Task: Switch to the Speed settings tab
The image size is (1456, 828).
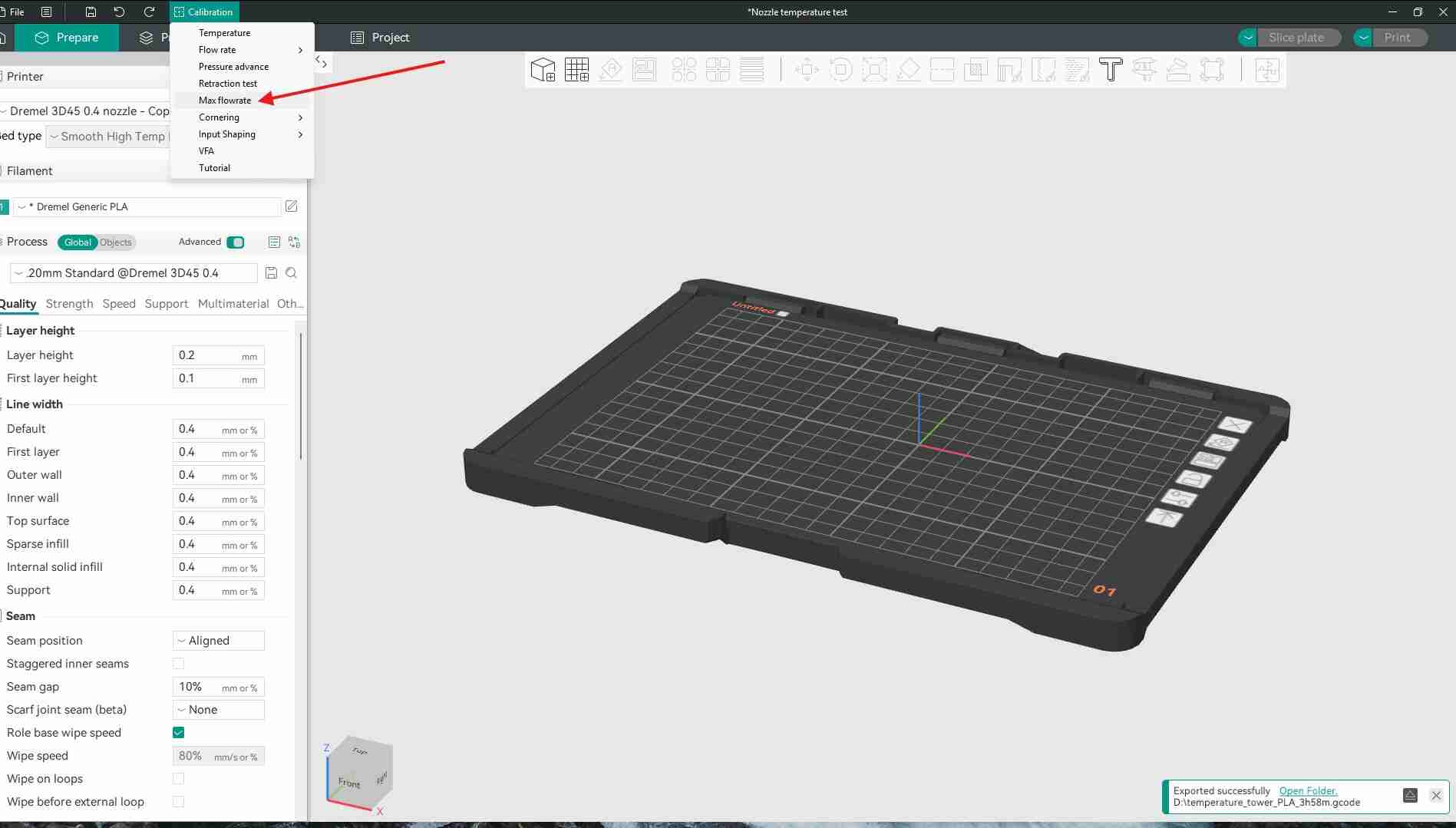Action: click(119, 304)
